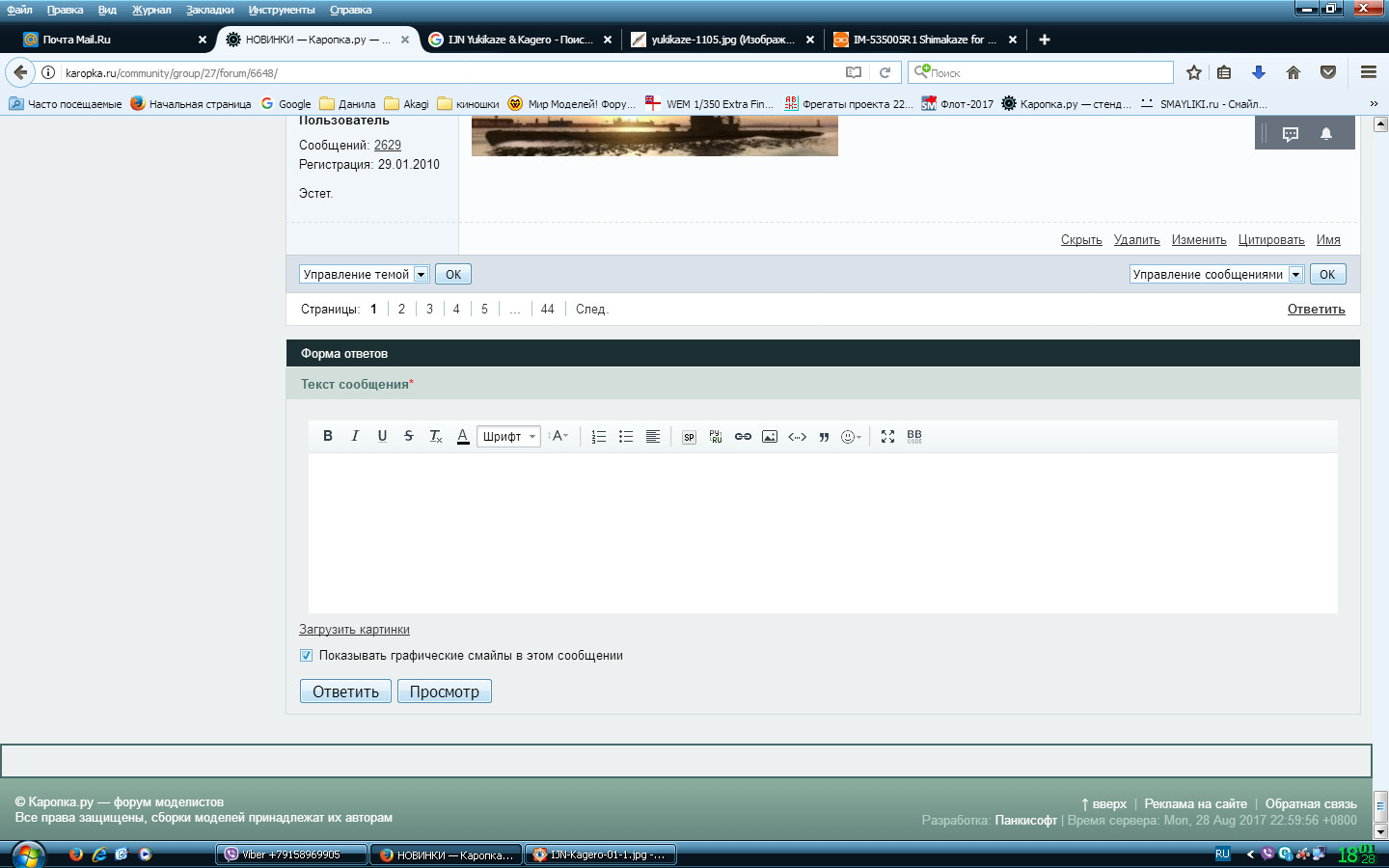Toggle BB code source mode
1389x868 pixels.
coord(914,437)
